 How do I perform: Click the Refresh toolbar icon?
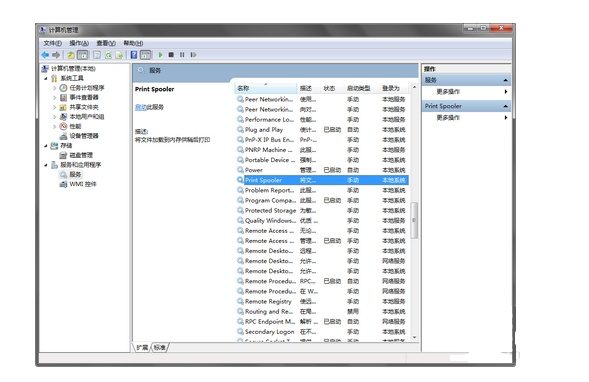click(x=108, y=55)
